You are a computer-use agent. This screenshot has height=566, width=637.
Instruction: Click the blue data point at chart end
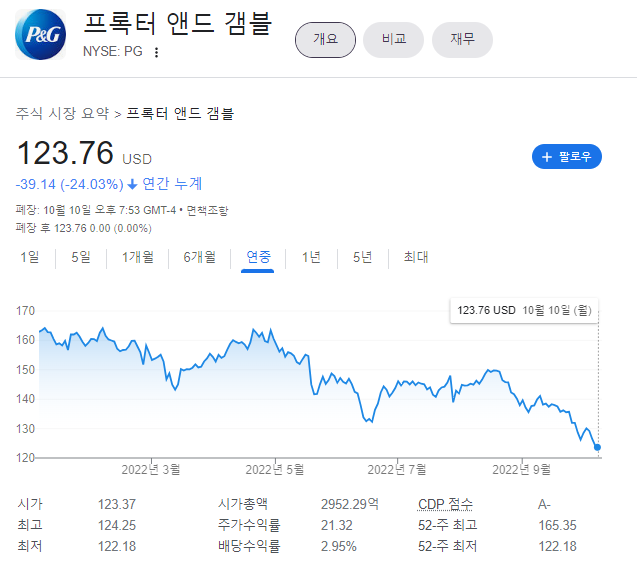pos(597,447)
